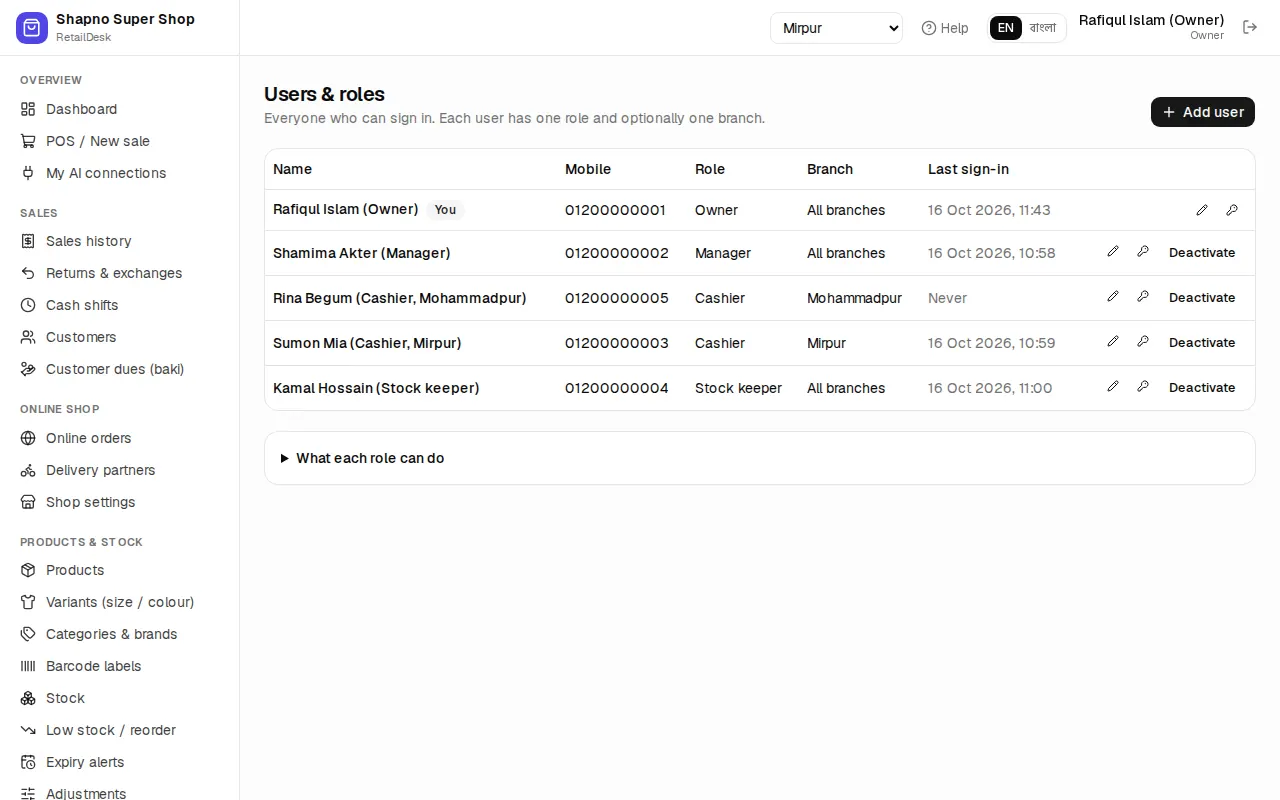This screenshot has width=1280, height=800.
Task: Open Variants (size / colour)
Action: click(120, 602)
